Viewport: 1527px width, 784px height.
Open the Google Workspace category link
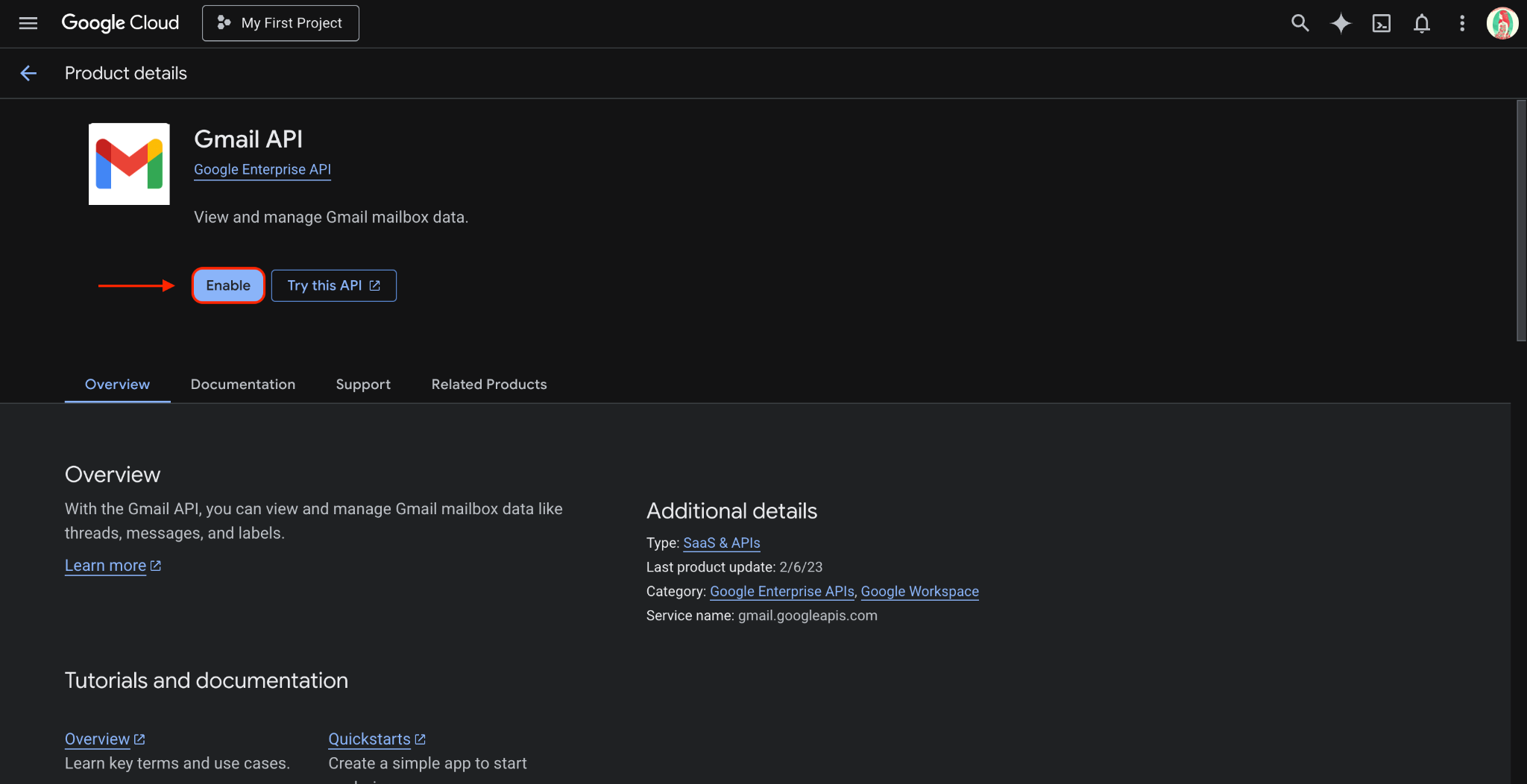[x=920, y=591]
